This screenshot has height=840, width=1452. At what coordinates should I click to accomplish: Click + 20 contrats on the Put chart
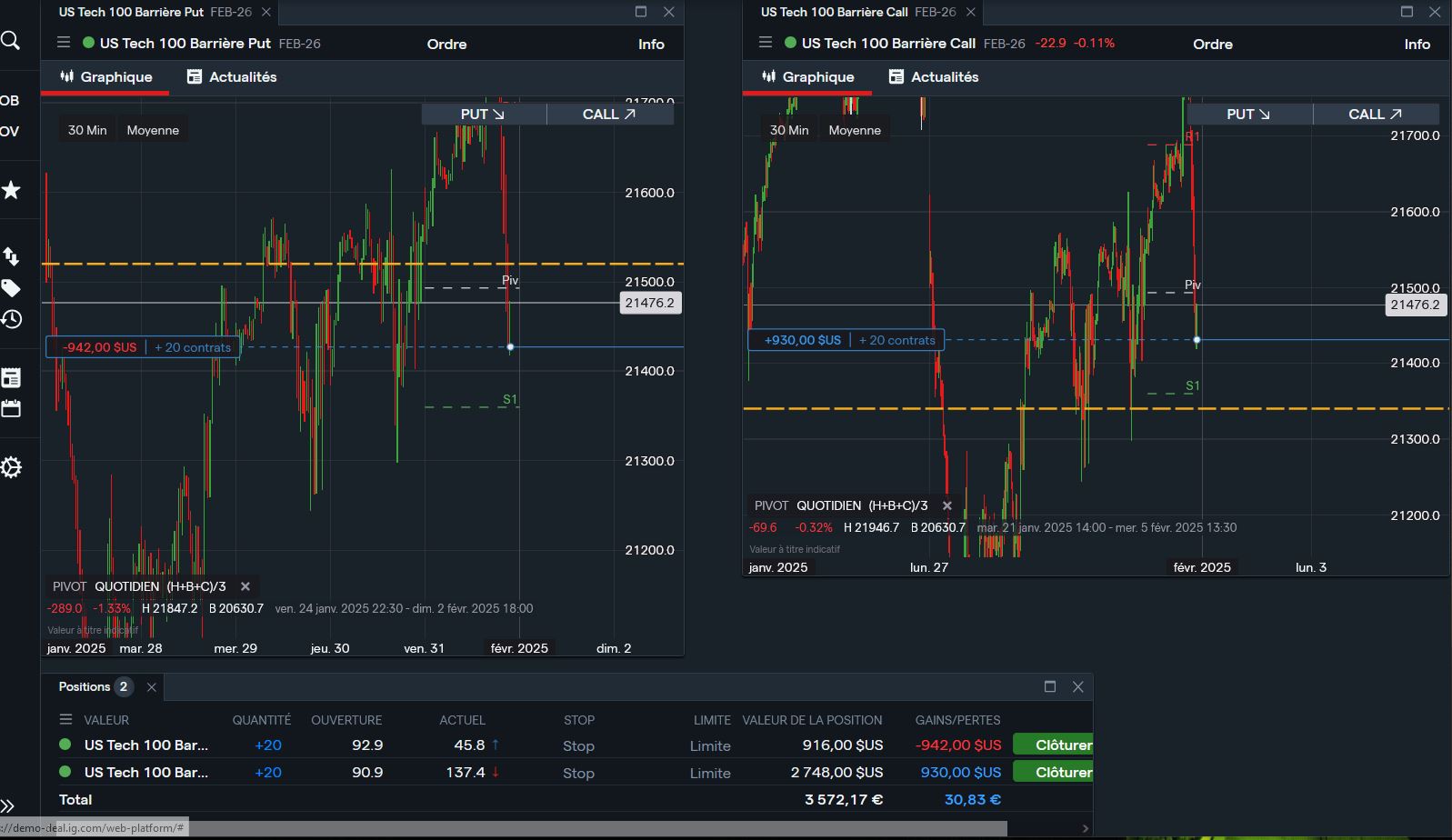[193, 347]
